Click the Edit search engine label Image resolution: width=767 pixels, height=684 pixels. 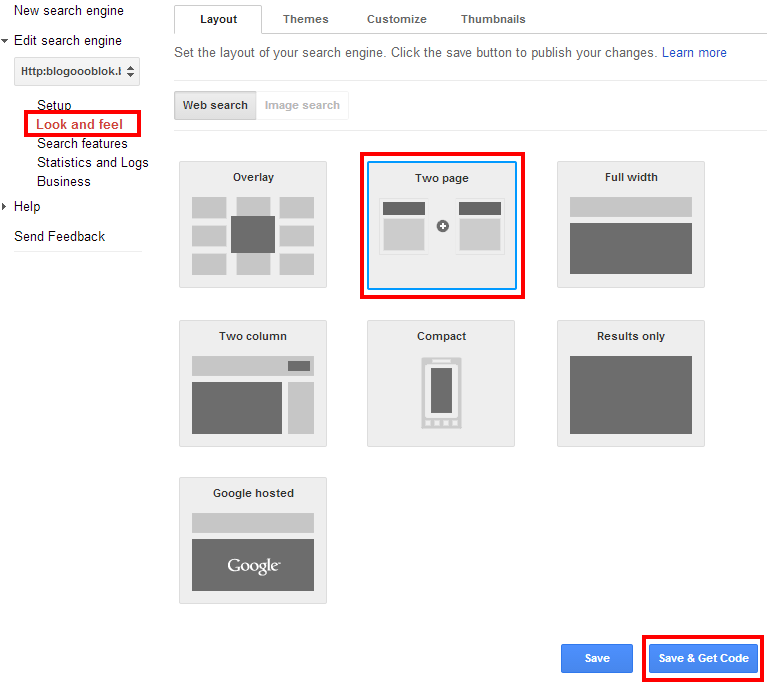click(x=68, y=41)
